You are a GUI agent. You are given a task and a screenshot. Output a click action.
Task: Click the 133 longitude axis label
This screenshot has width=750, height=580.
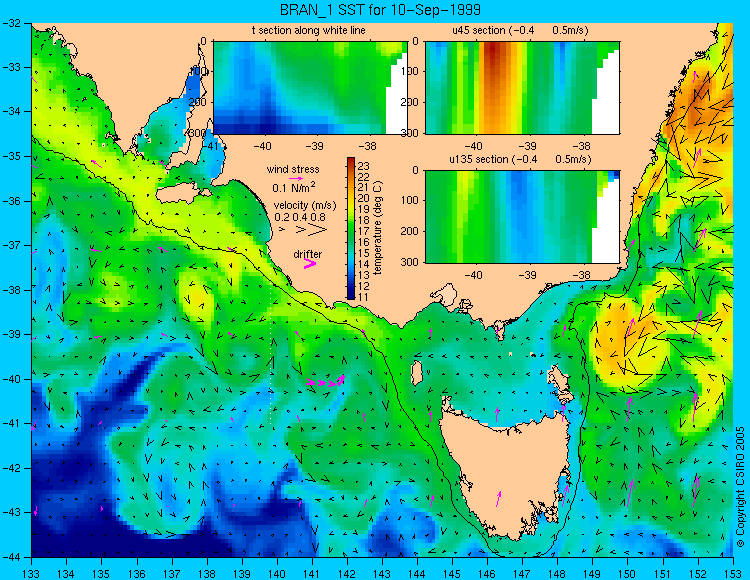[x=31, y=573]
